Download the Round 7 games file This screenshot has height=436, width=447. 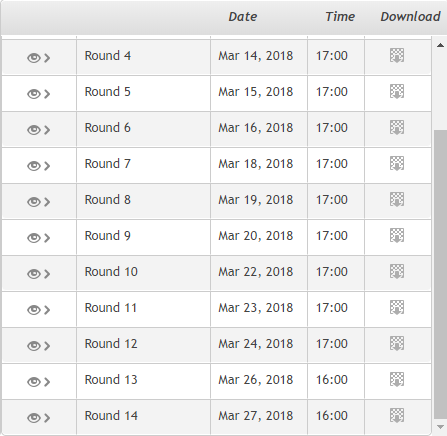pos(397,163)
